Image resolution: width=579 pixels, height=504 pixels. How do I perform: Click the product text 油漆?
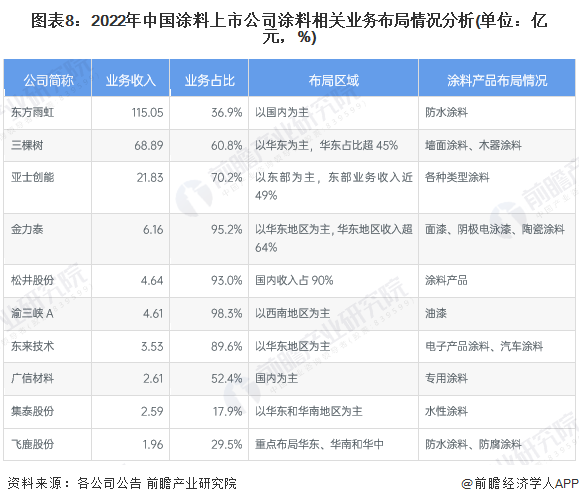[436, 313]
